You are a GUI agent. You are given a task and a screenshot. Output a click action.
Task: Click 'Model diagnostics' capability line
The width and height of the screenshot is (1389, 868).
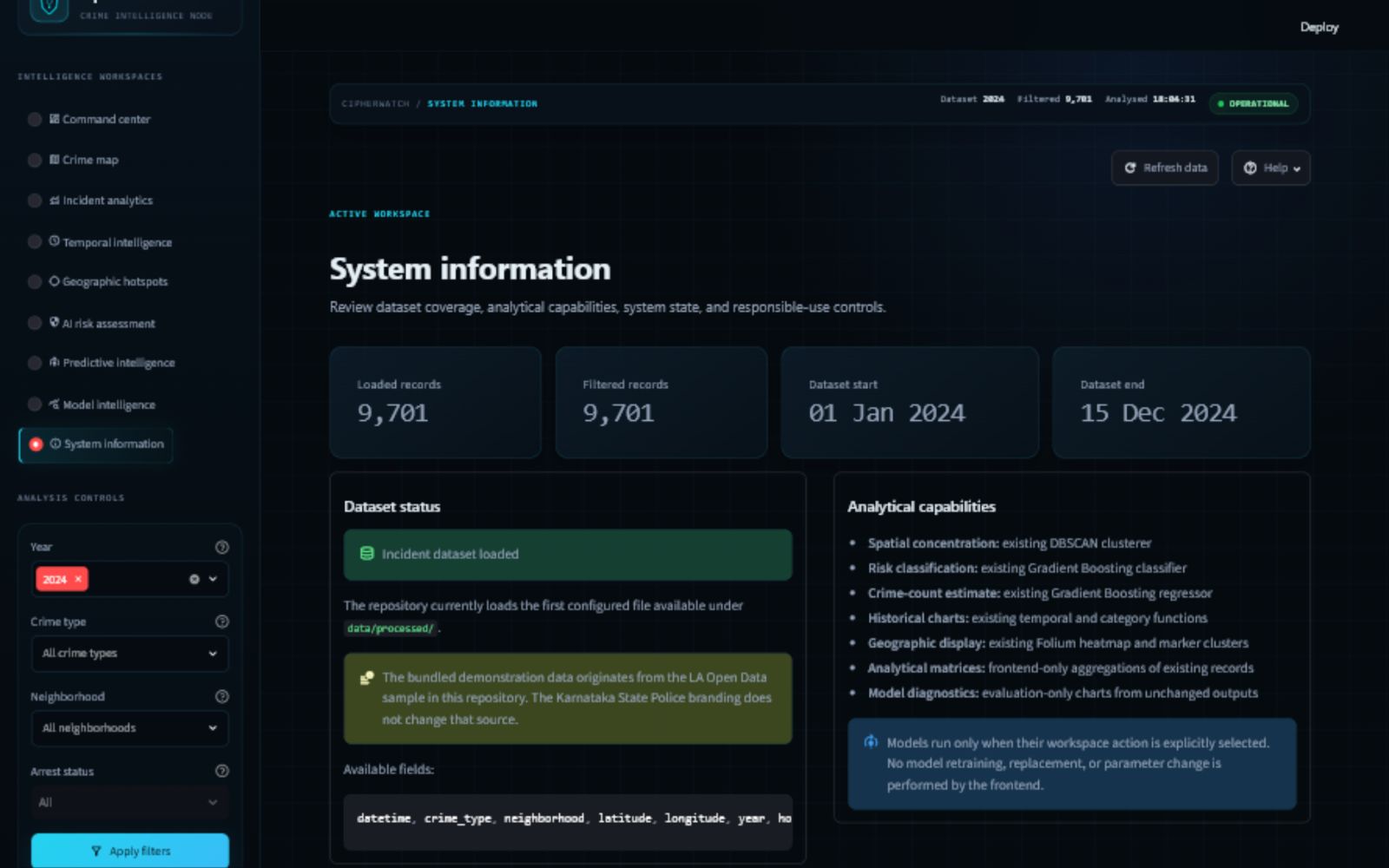point(1063,693)
